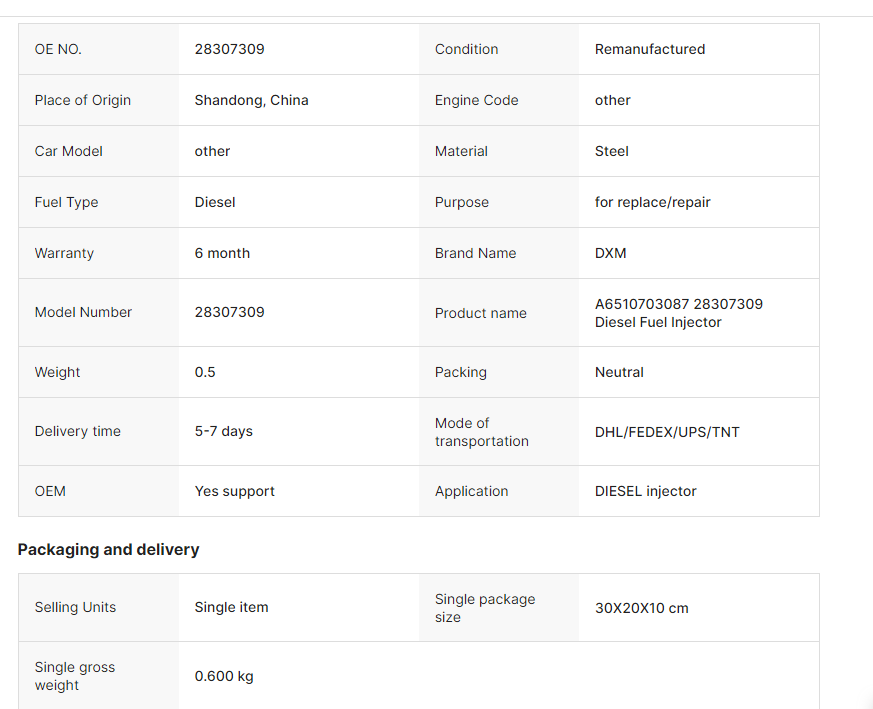Screen dimensions: 873x709
Task: Select the Condition value Remanufactured
Action: (x=650, y=49)
